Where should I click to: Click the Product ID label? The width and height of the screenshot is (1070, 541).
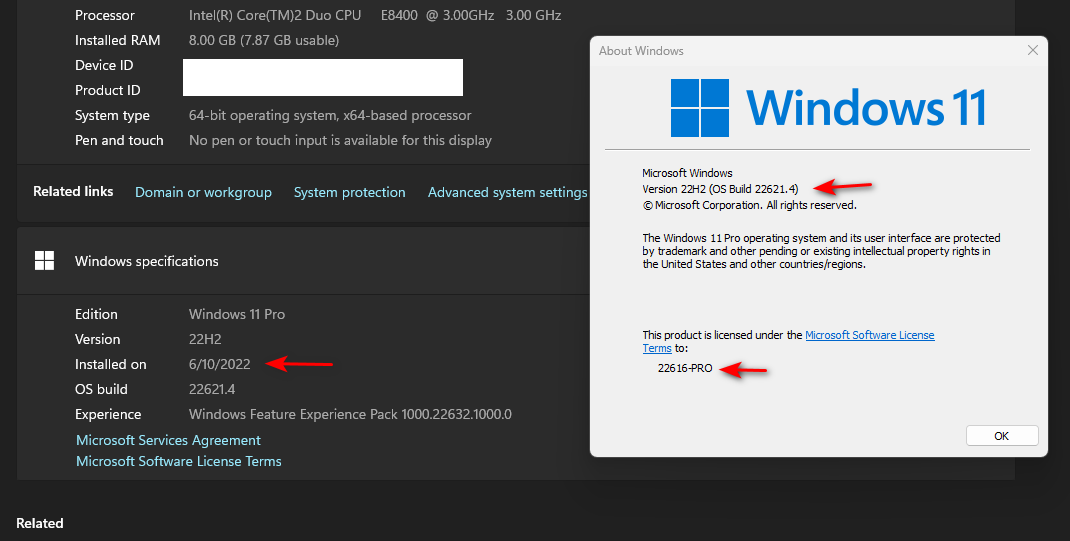pos(108,90)
